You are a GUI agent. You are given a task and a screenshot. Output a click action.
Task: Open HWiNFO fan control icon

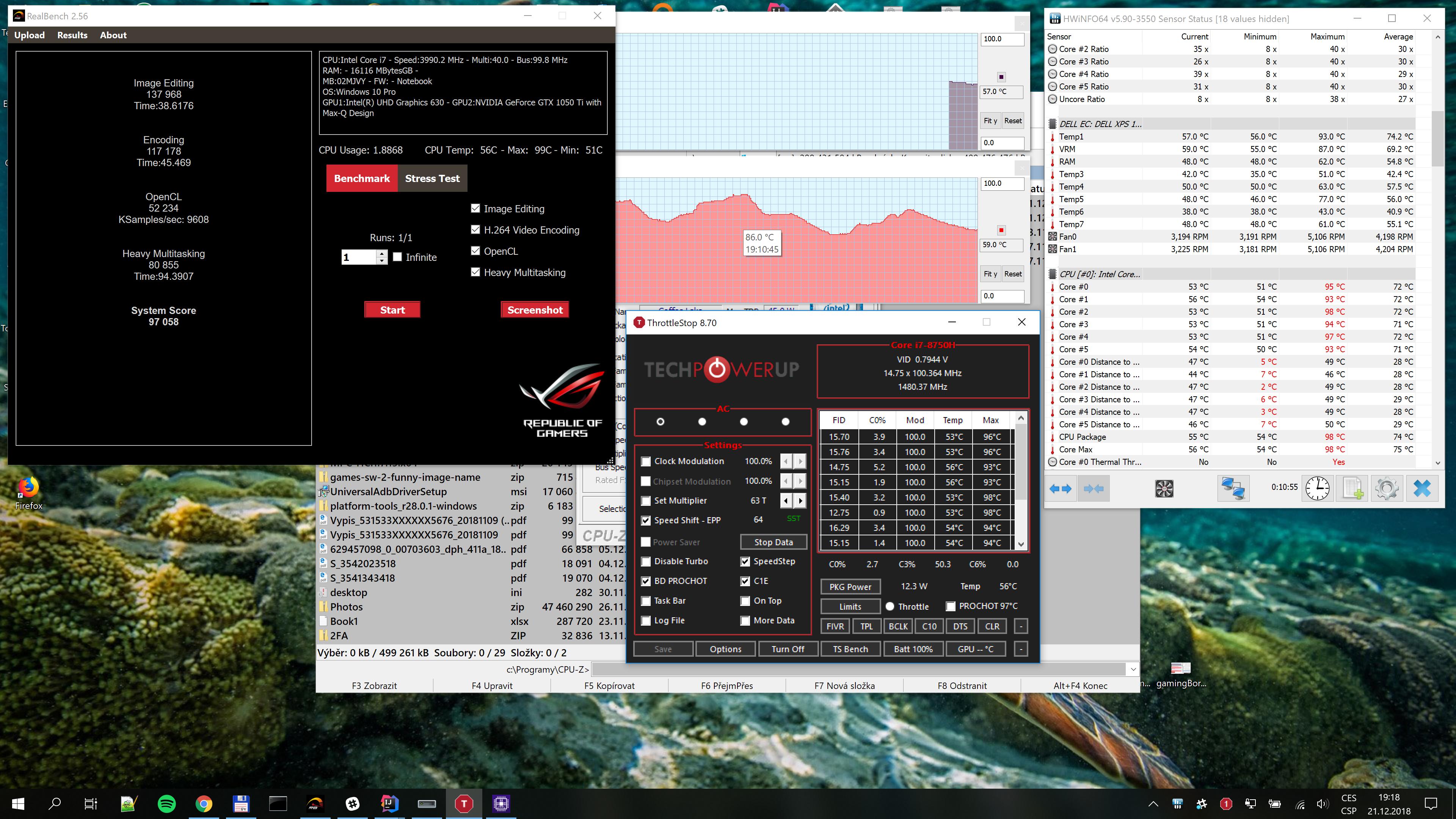pos(1164,488)
